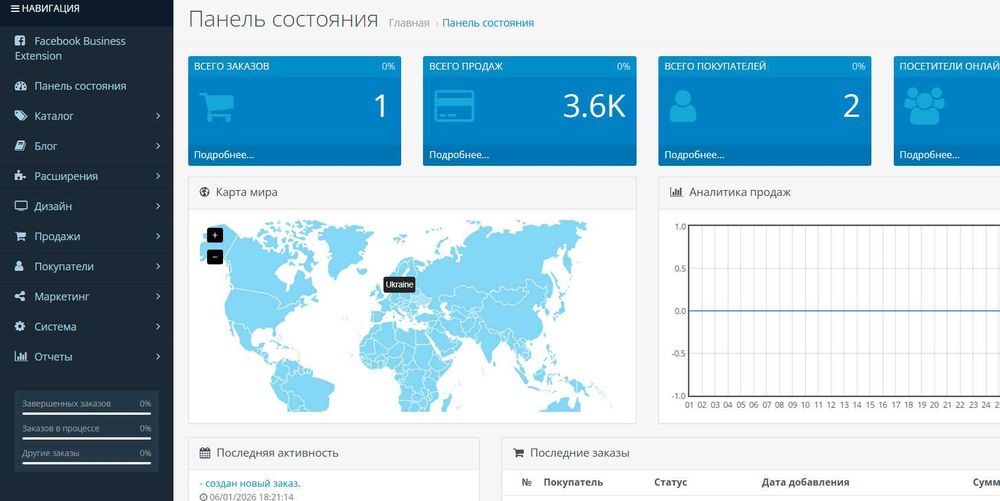
Task: Click the tags icon next to Каталог
Action: [21, 116]
